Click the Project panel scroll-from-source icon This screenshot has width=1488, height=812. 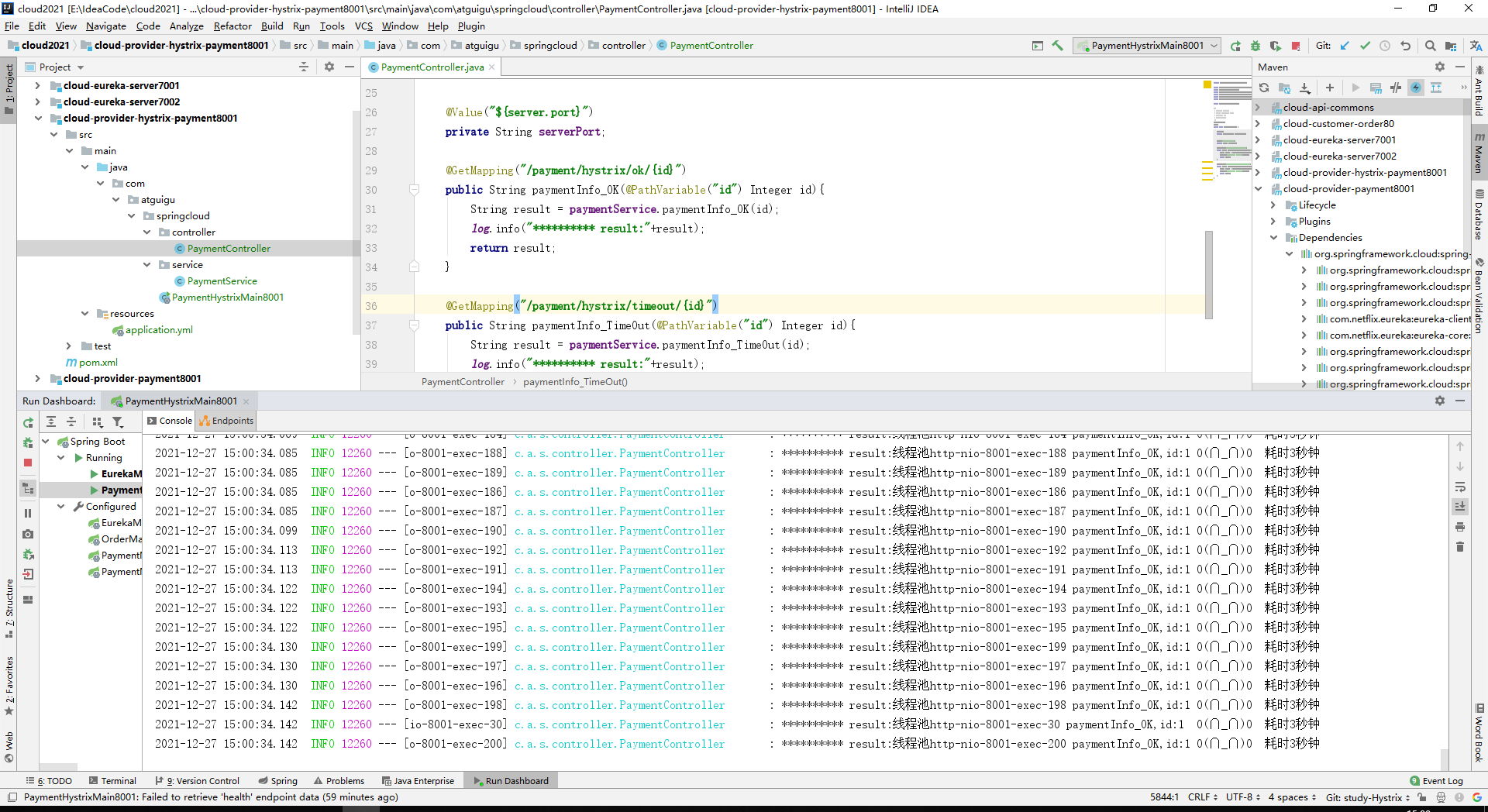point(304,67)
